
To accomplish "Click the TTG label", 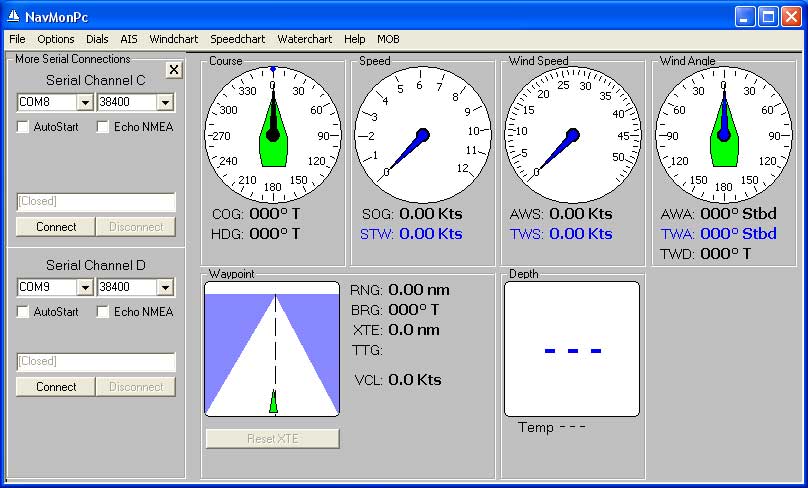I will (x=367, y=350).
